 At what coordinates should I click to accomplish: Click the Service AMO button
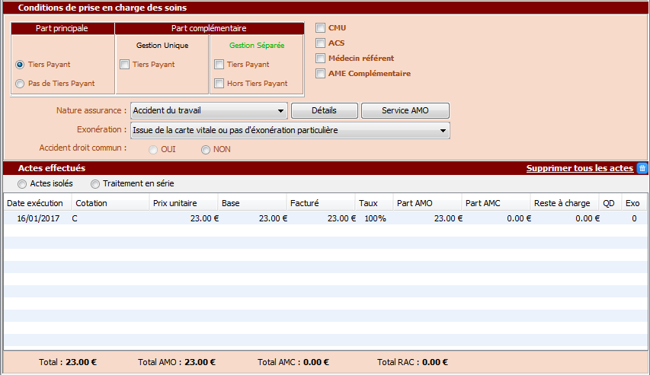(x=405, y=111)
